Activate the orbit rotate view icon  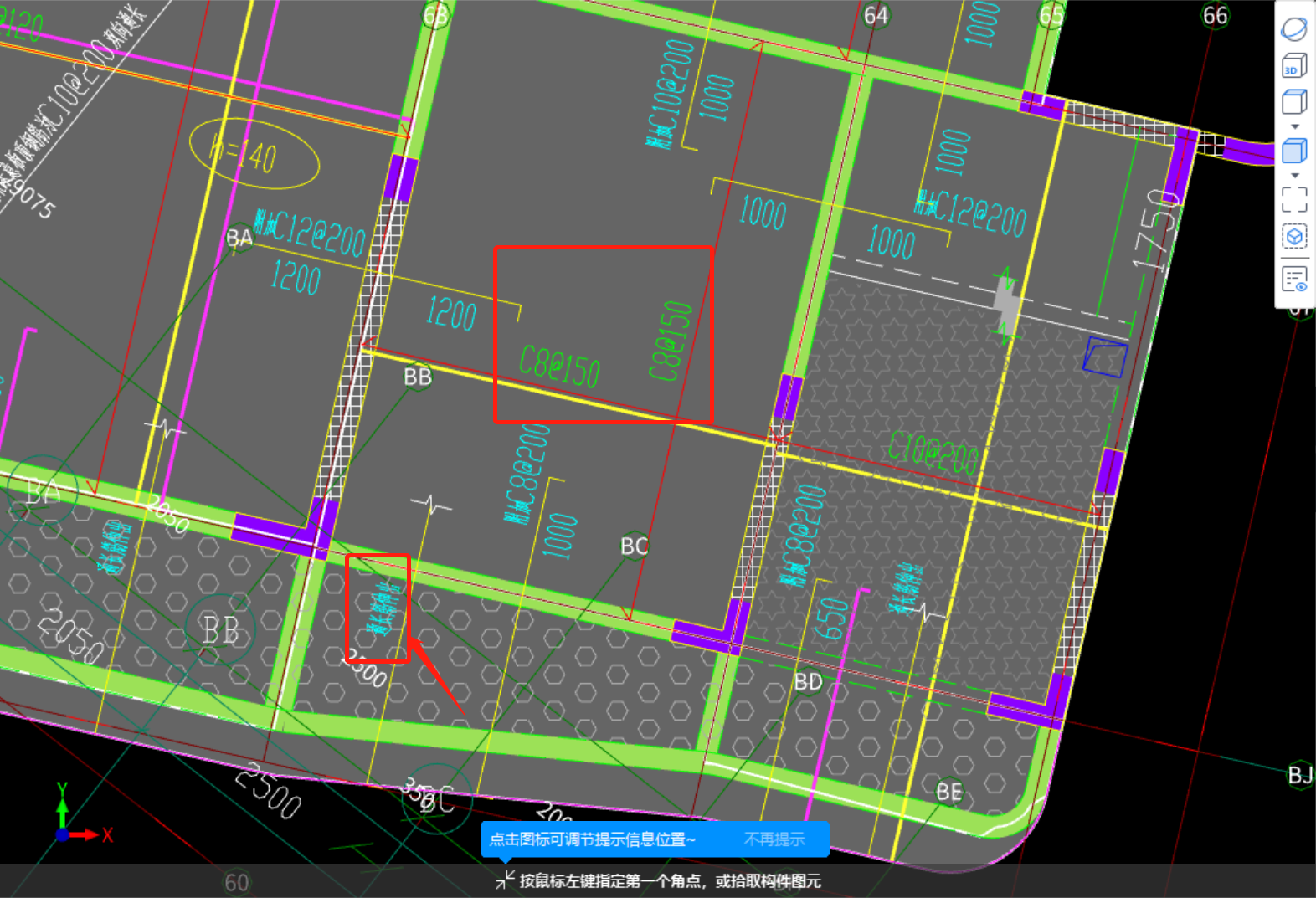point(1293,29)
